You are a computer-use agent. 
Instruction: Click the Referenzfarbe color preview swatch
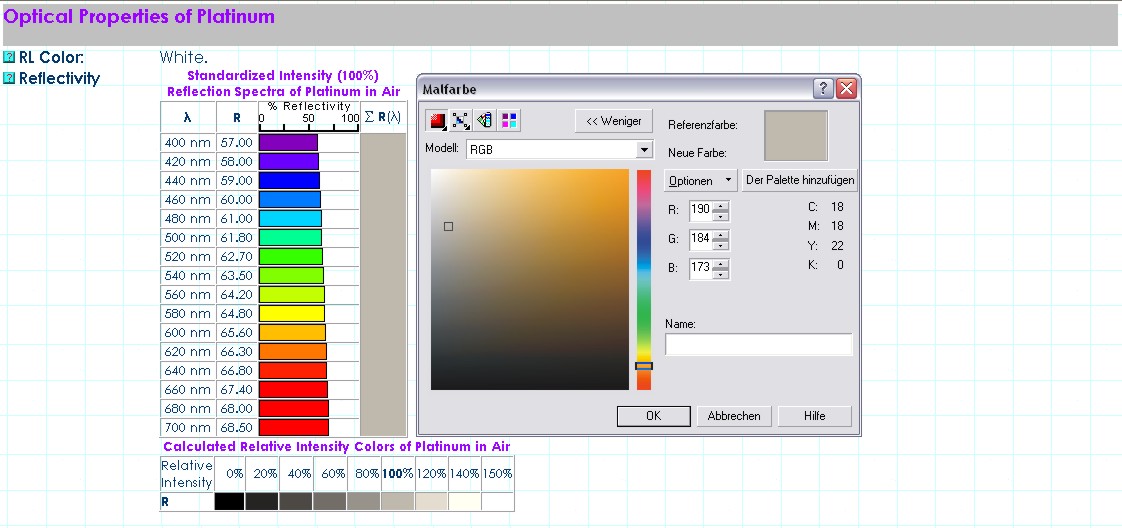pyautogui.click(x=795, y=135)
